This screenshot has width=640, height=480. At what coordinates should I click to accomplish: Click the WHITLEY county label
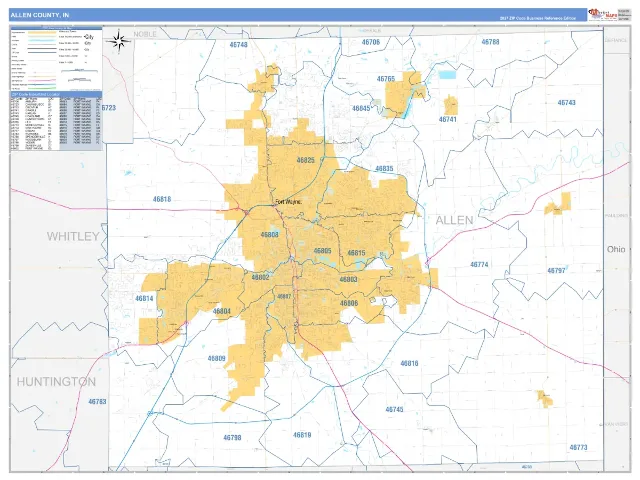click(73, 236)
